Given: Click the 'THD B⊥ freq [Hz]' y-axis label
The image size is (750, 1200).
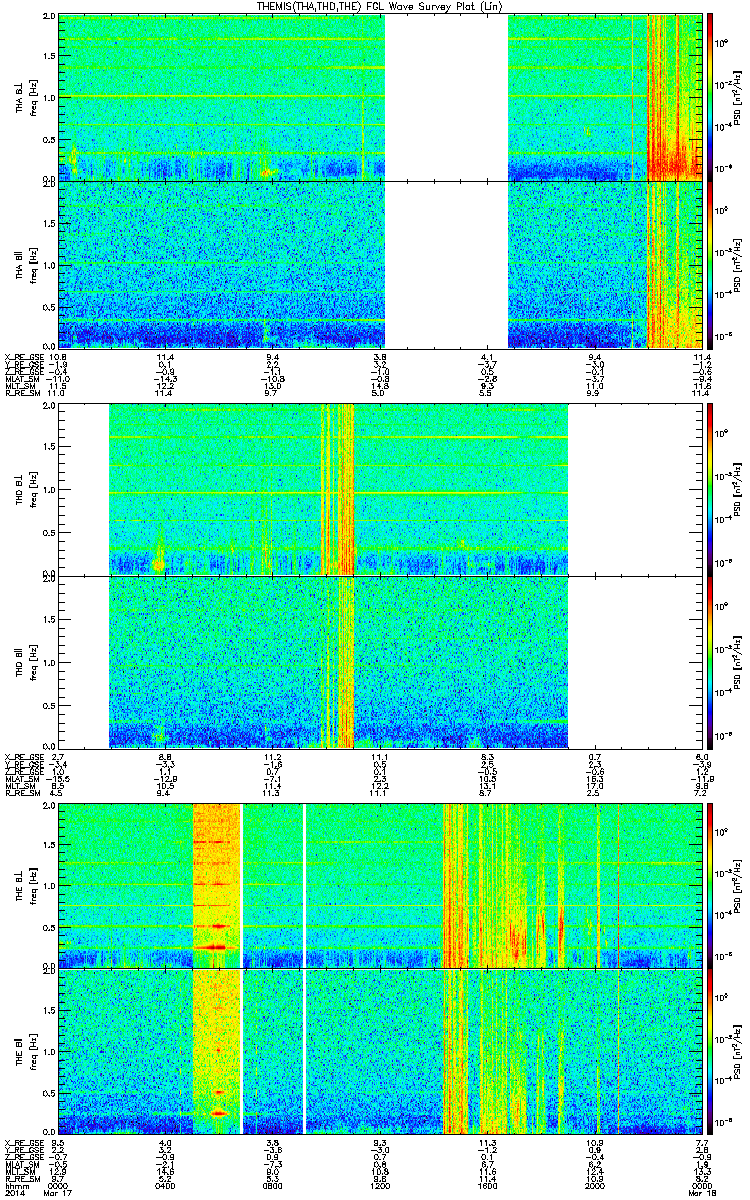Looking at the screenshot, I should [25, 489].
